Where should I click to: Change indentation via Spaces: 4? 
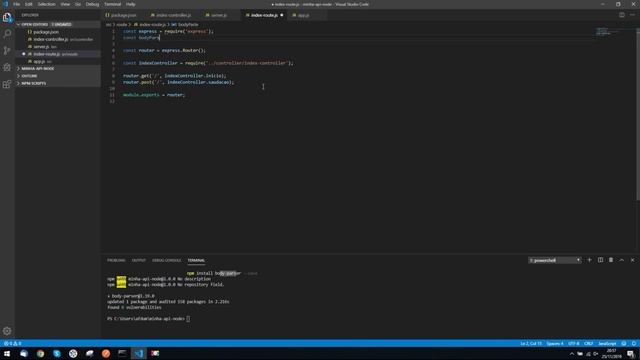pyautogui.click(x=555, y=343)
